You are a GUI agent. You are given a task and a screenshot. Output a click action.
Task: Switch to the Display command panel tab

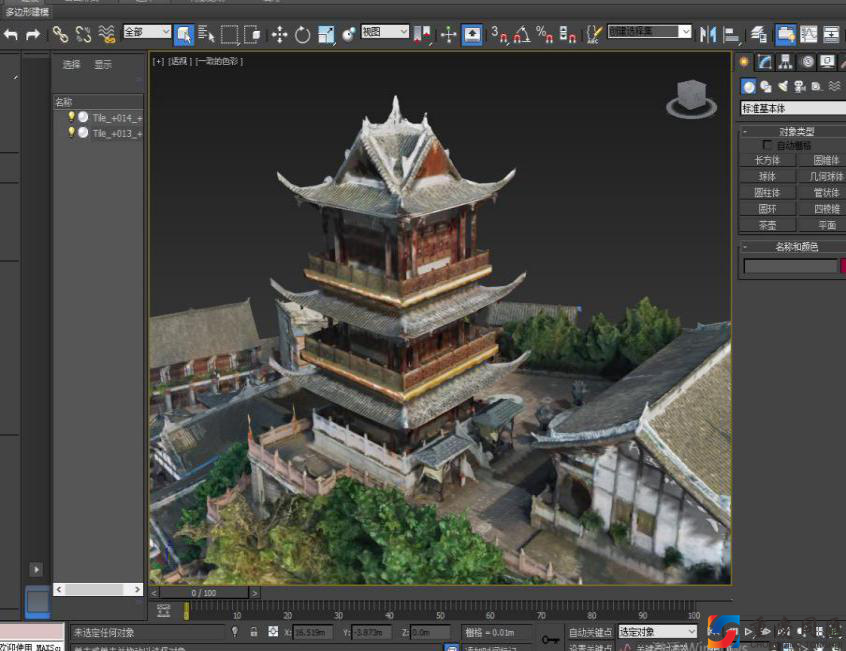[827, 62]
